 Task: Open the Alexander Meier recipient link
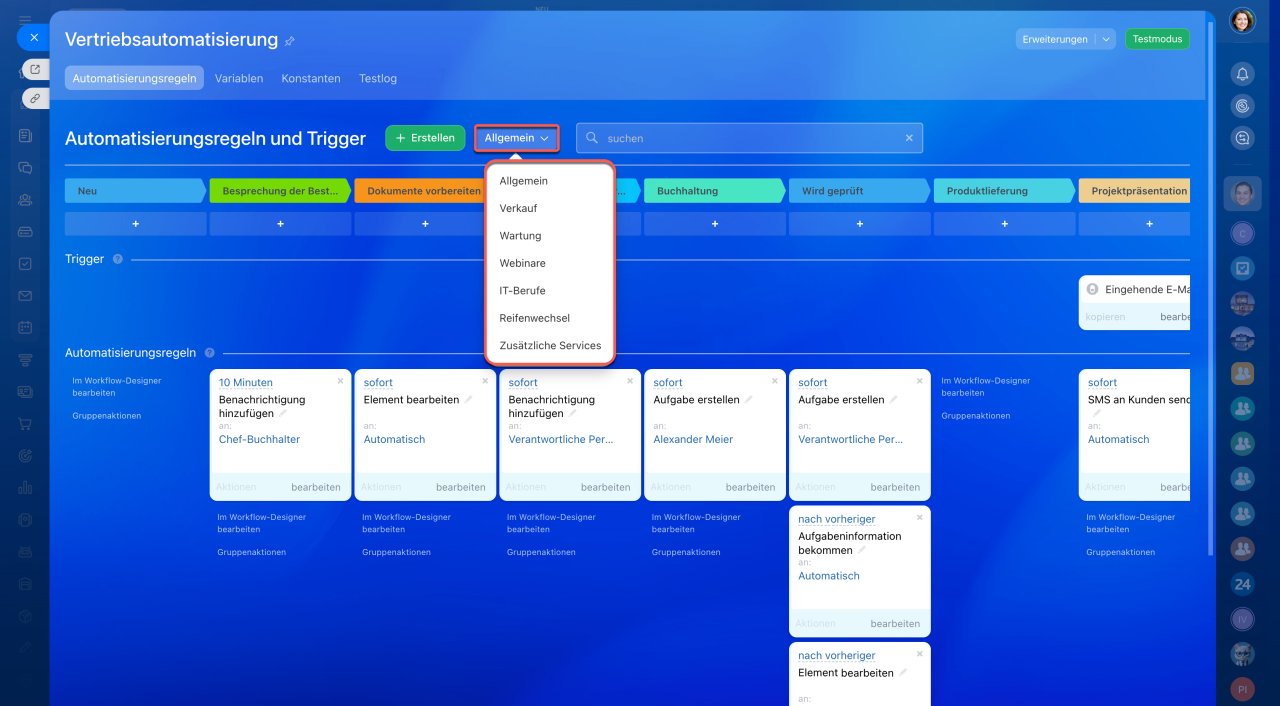coord(693,439)
